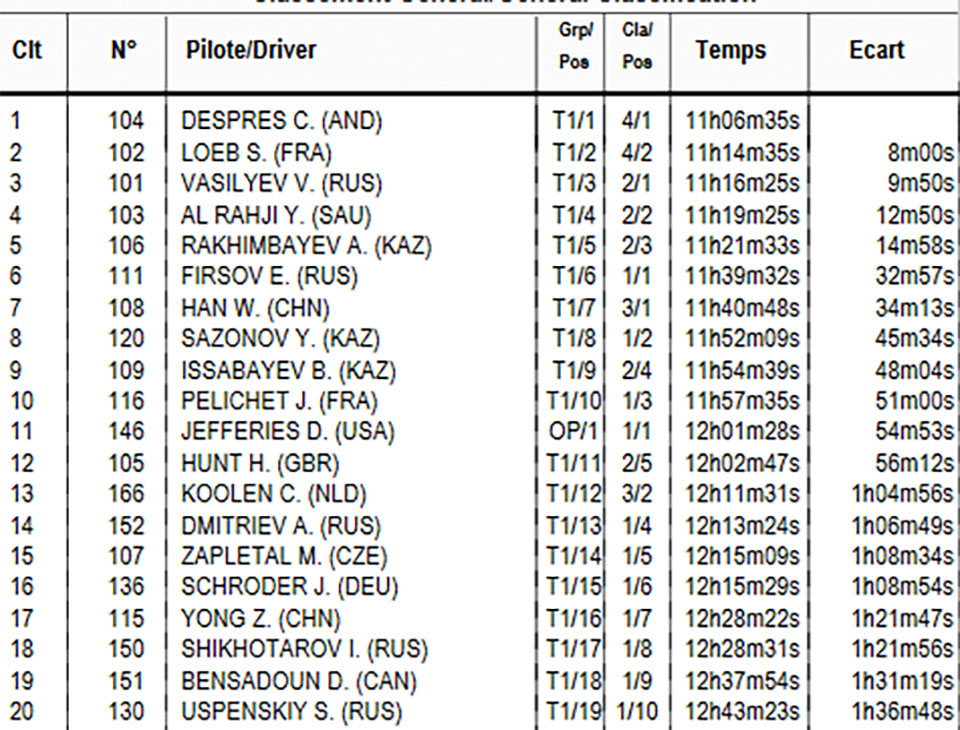This screenshot has height=730, width=960.
Task: Select driver LOEB S. (FRA)
Action: [x=257, y=152]
